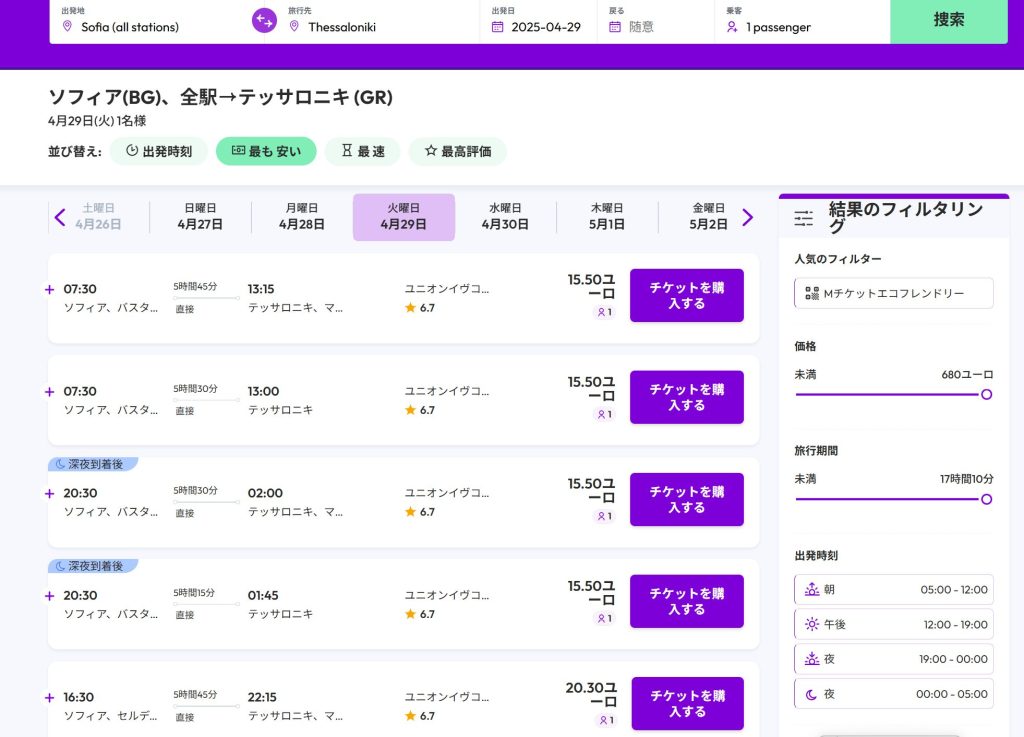Select the Monday April 28 date tab
Image resolution: width=1024 pixels, height=737 pixels.
point(302,217)
